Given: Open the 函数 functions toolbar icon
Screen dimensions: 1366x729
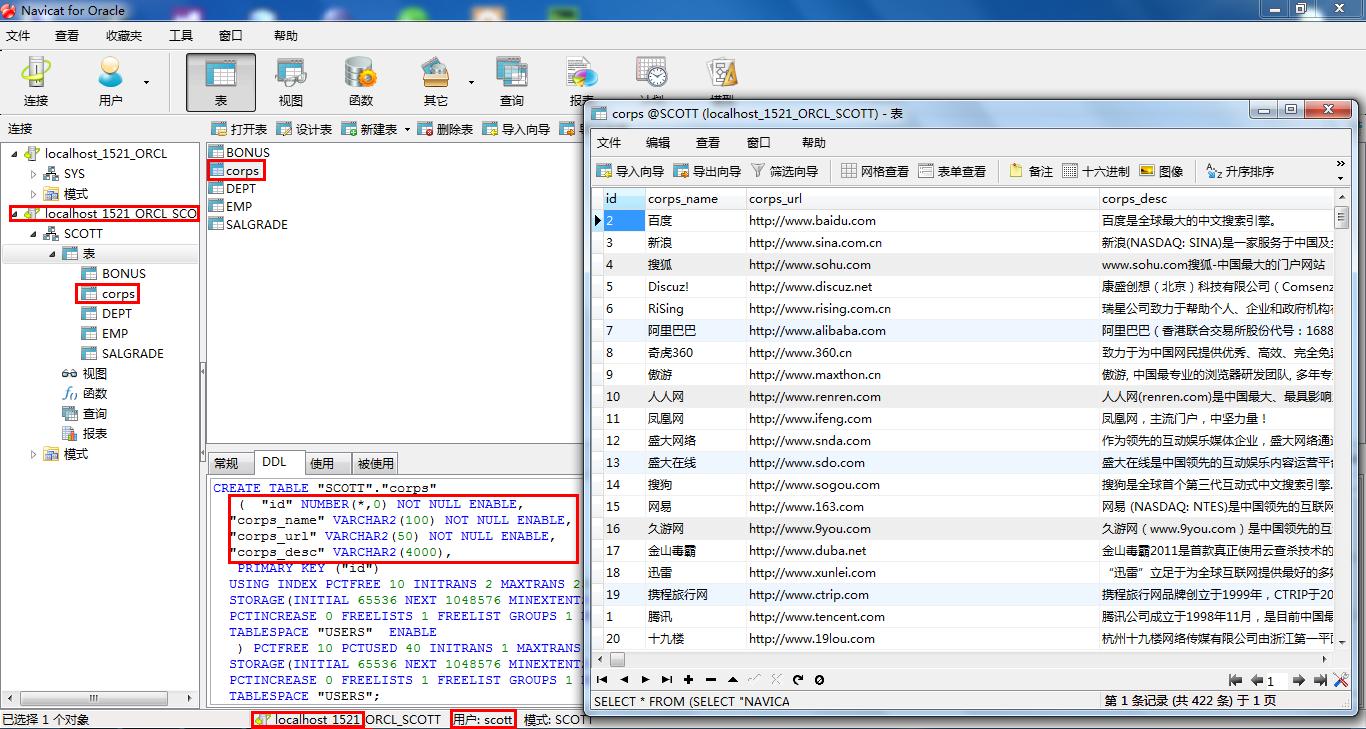Looking at the screenshot, I should 361,82.
